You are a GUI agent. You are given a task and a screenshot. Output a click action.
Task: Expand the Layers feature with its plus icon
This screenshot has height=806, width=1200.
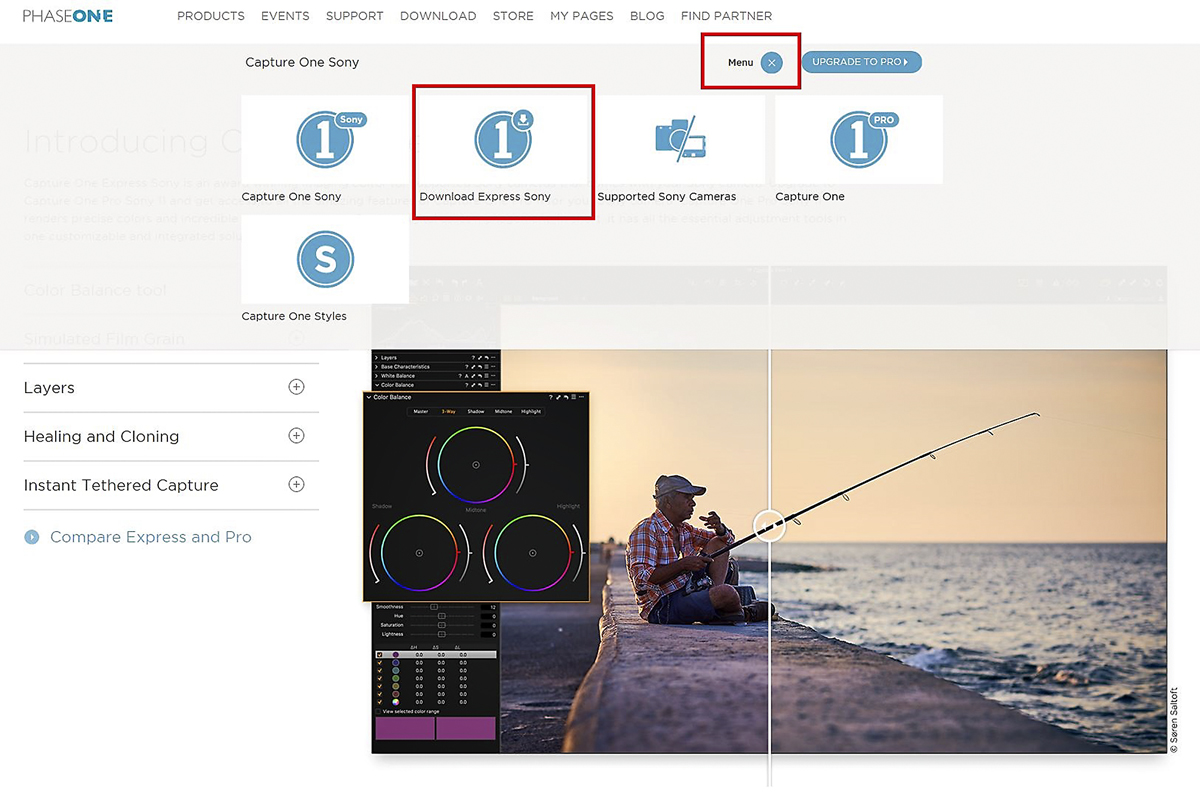pos(296,387)
